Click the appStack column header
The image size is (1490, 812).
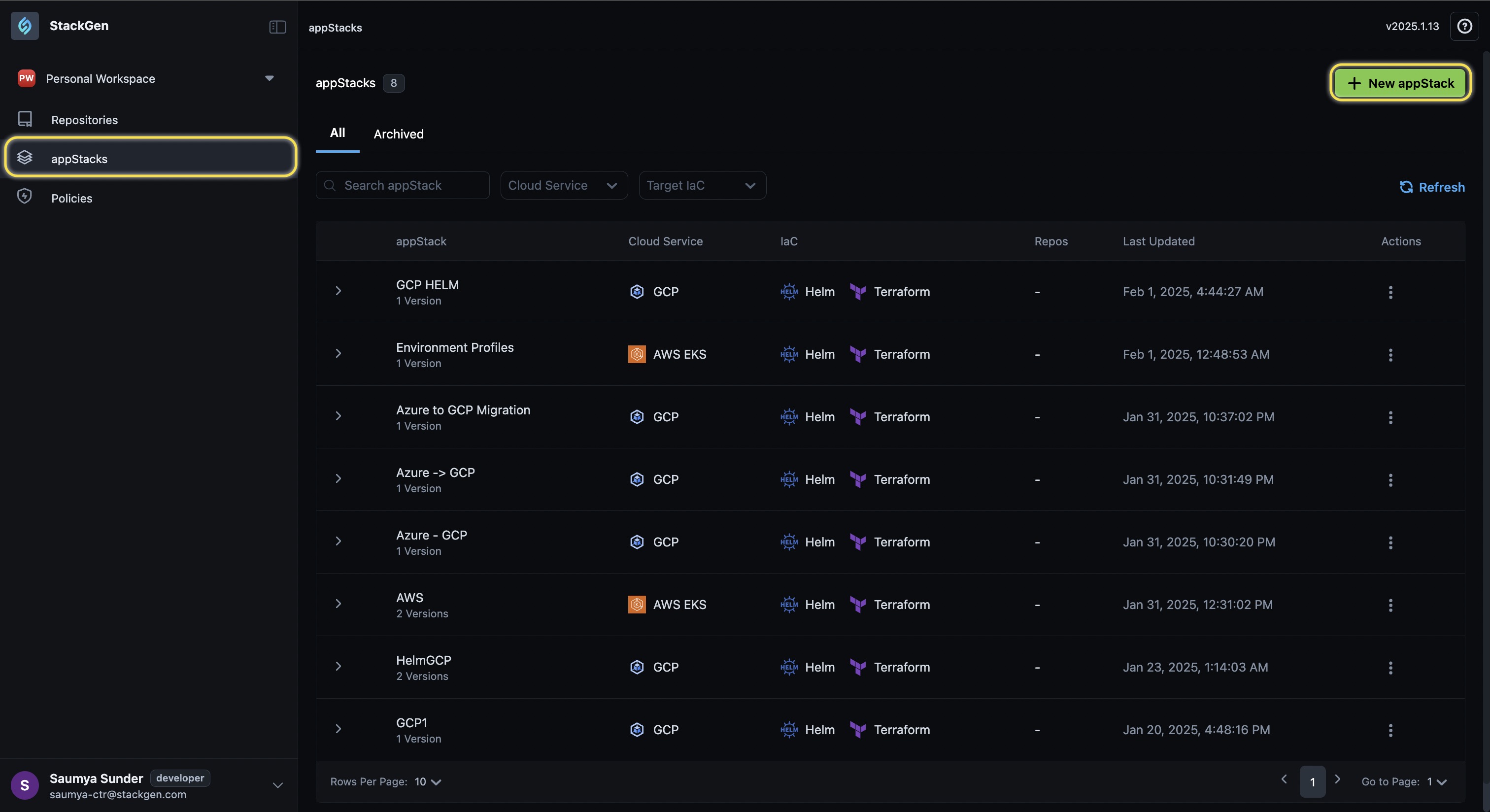pos(421,241)
